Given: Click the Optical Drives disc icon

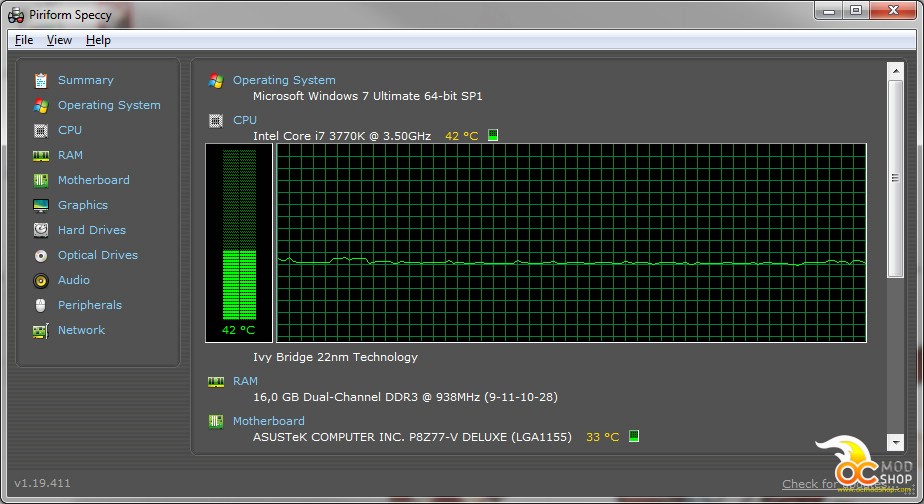Looking at the screenshot, I should [x=41, y=256].
